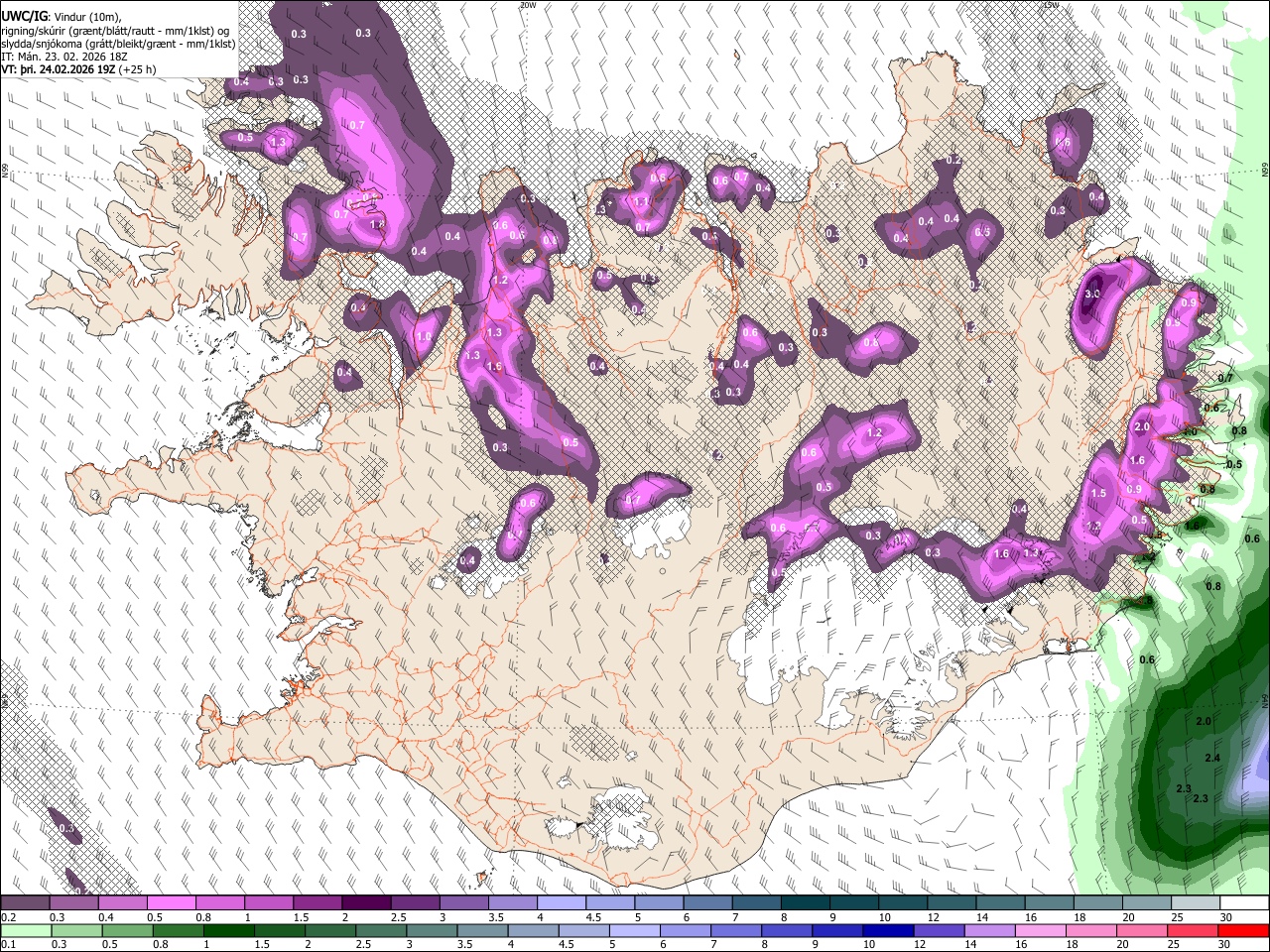Screen dimensions: 1270x952
Task: Click the 30 label under the purple-teal scale
Action: [1226, 917]
